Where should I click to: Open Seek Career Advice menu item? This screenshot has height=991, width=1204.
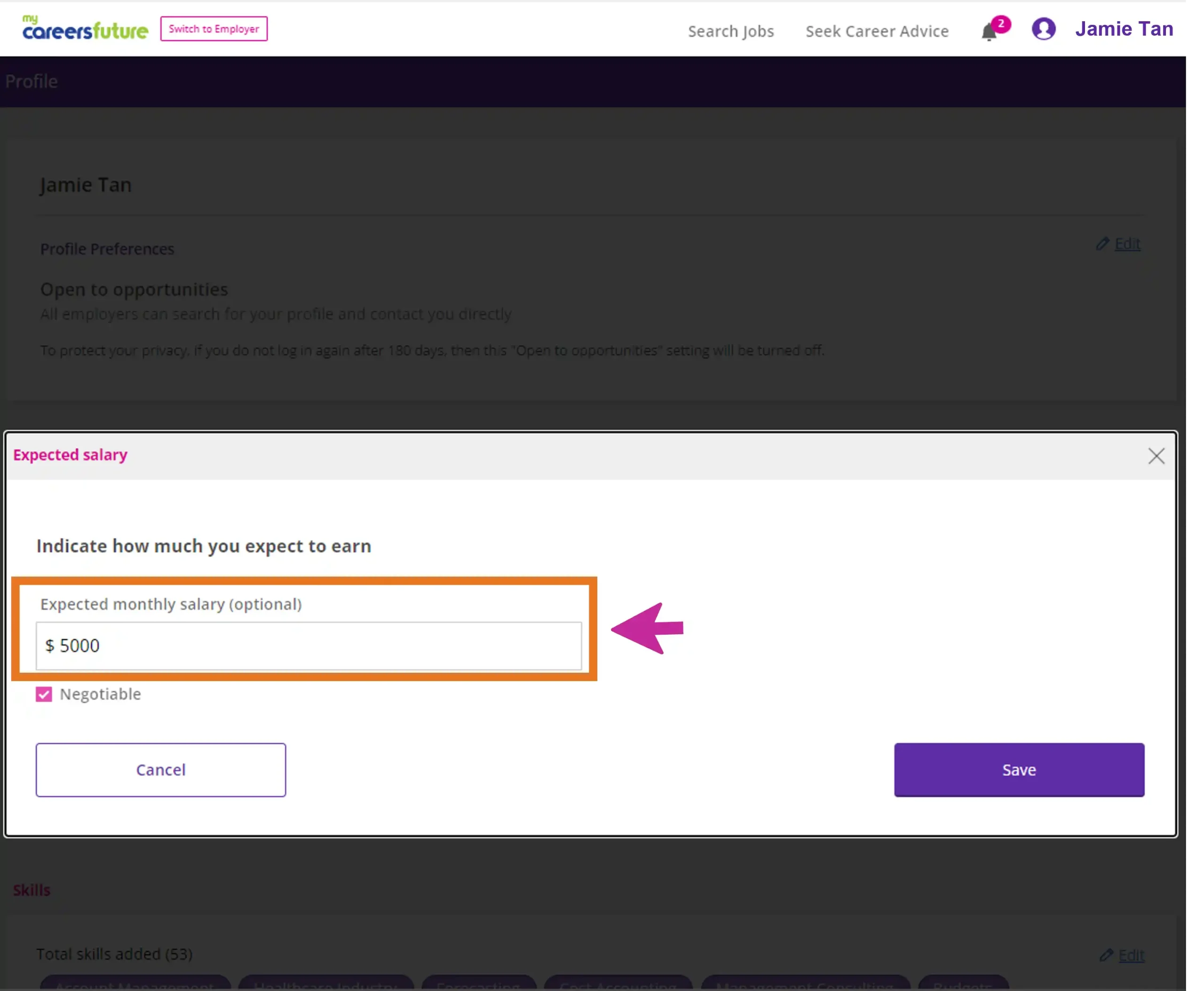[x=877, y=31]
